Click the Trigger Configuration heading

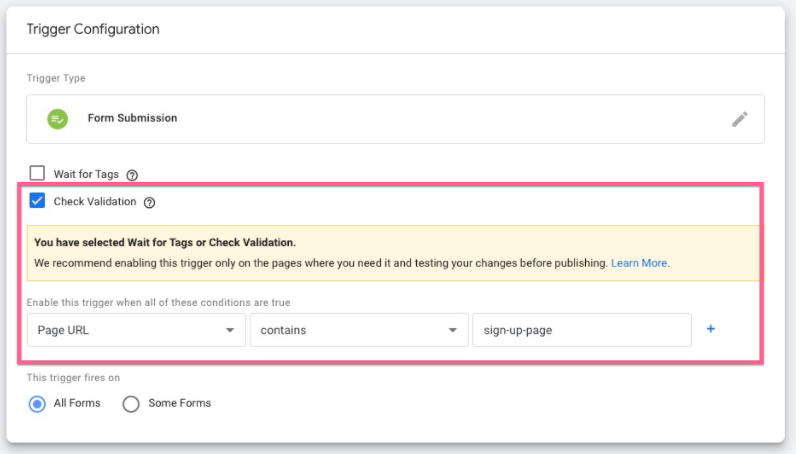coord(93,29)
